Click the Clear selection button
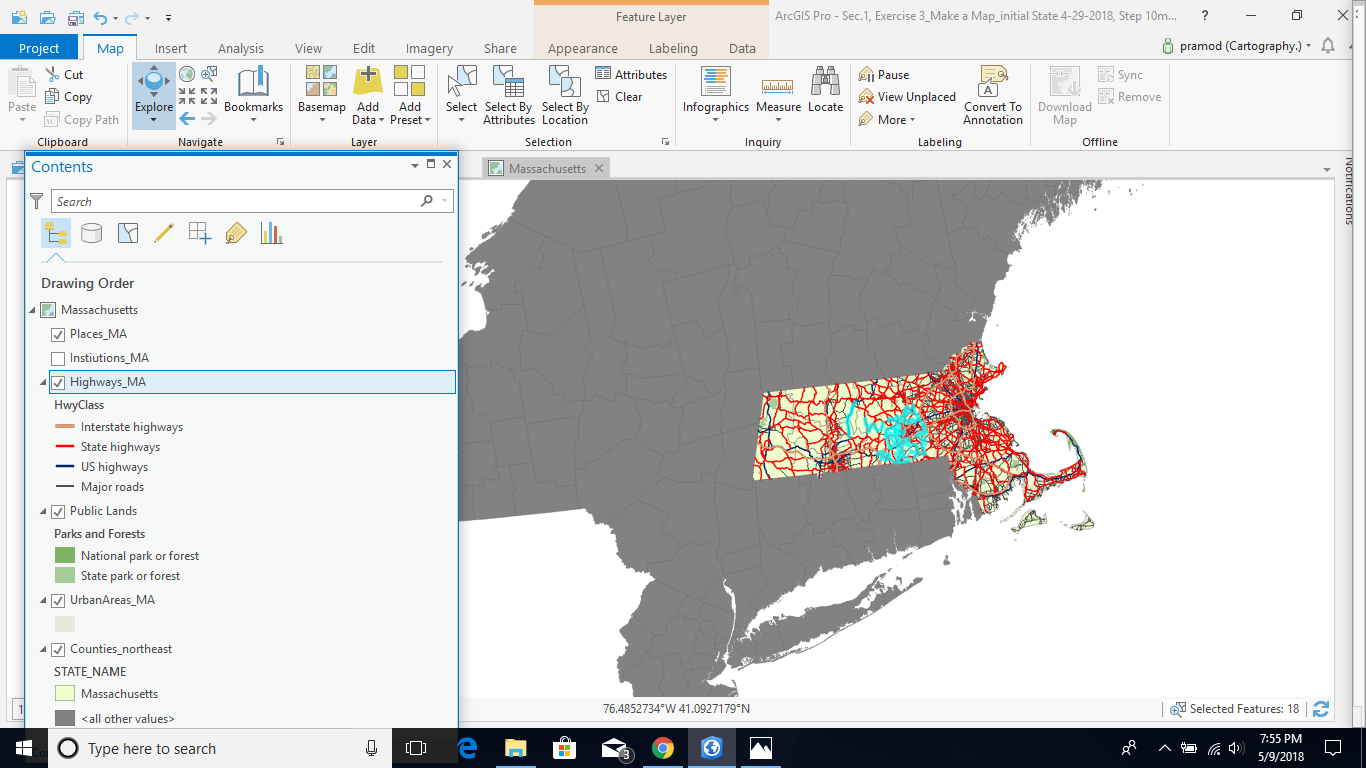 [x=620, y=97]
